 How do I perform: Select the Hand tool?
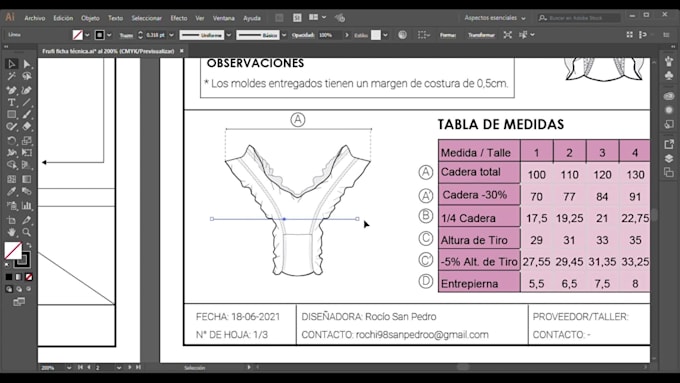pos(11,232)
